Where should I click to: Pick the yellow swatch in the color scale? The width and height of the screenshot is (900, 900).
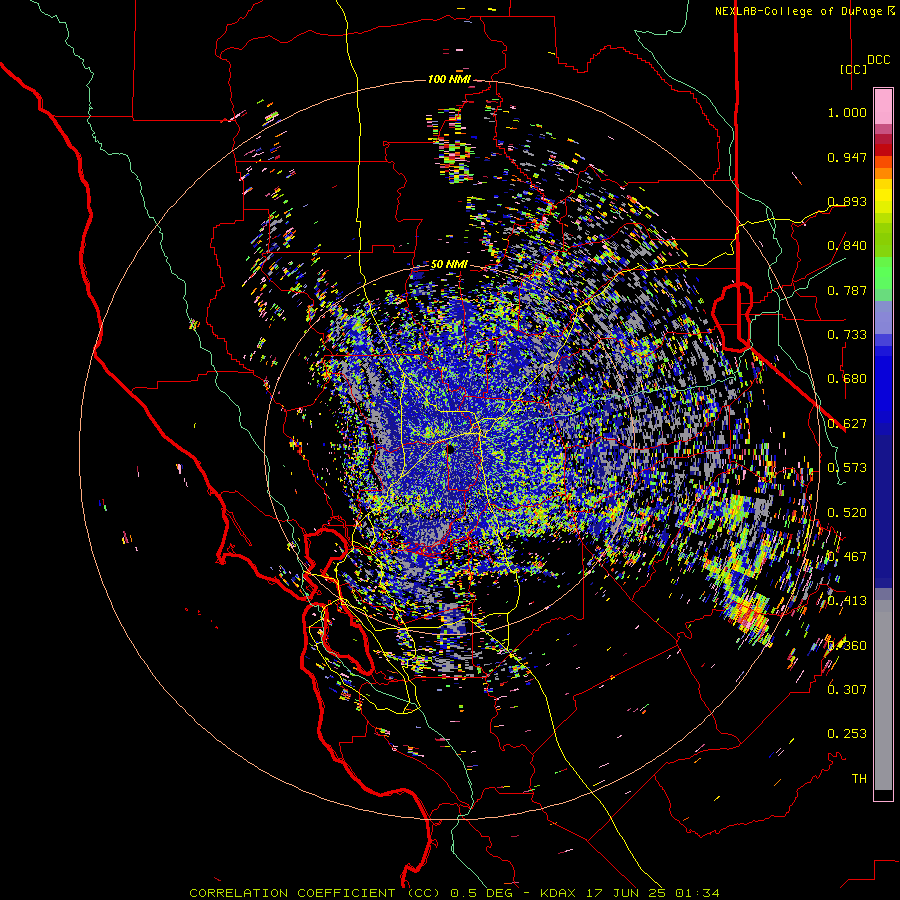point(883,196)
